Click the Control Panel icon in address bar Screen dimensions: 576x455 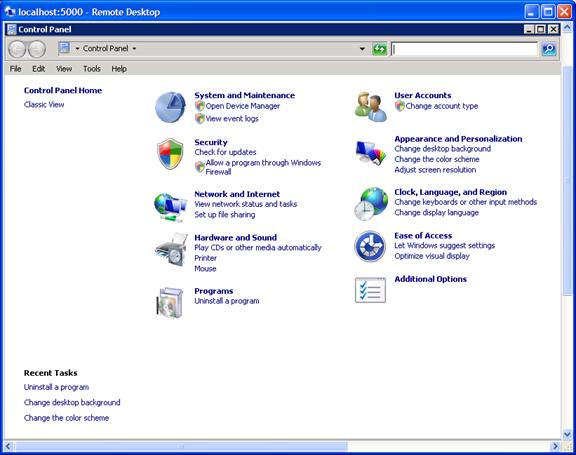click(65, 48)
